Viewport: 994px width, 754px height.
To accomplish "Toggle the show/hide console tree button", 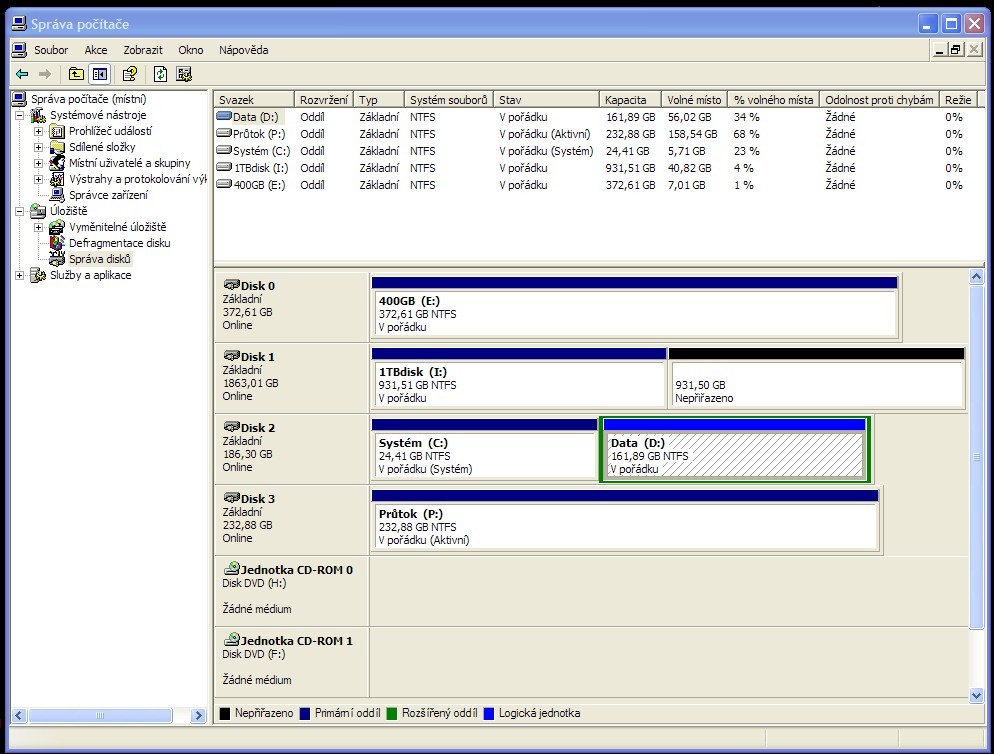I will coord(99,74).
